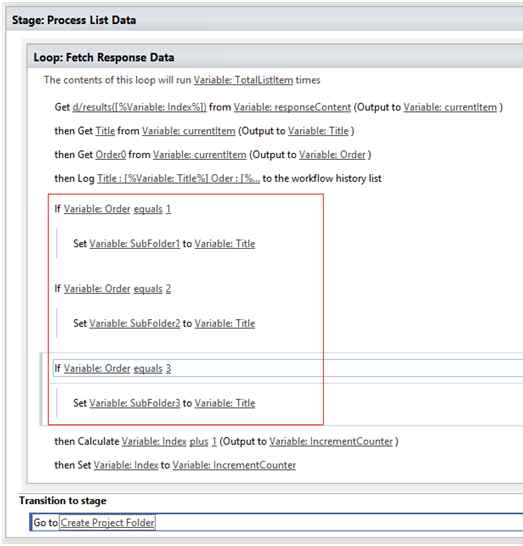Image resolution: width=523 pixels, height=546 pixels.
Task: Click the 'plus' operator link
Action: click(x=199, y=442)
